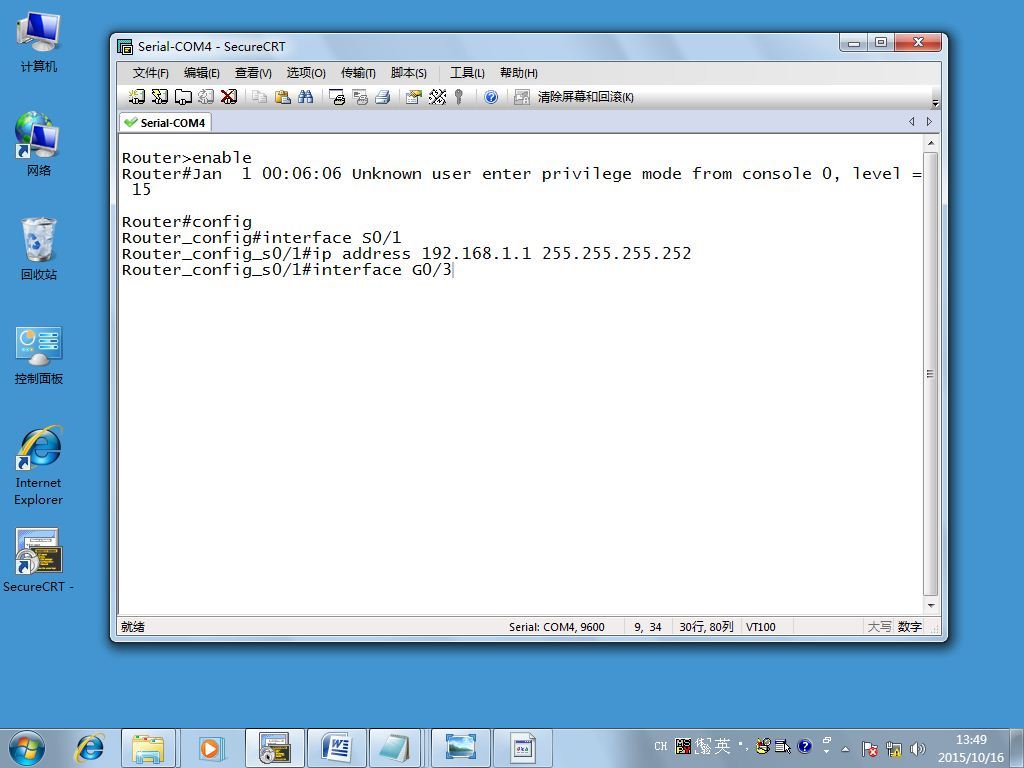Click the Paste clipboard icon
Screen dimensions: 1024x768
282,97
